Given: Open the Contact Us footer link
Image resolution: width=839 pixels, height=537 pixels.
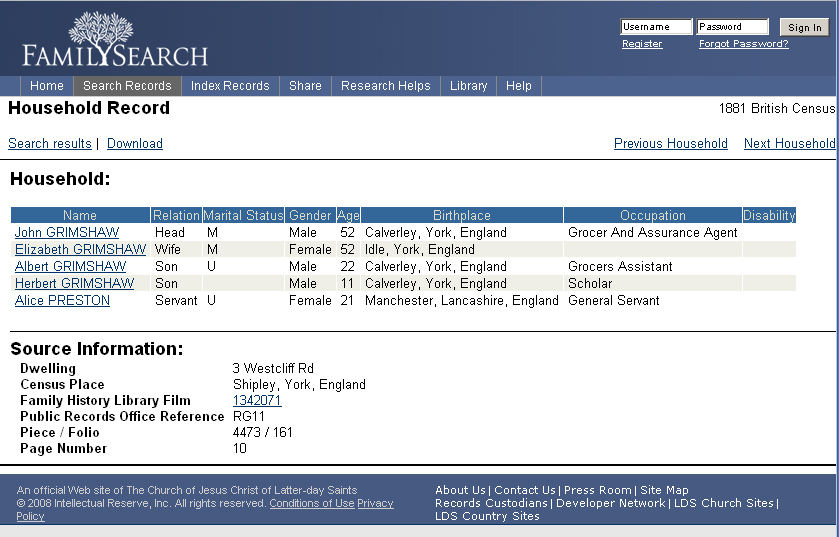Looking at the screenshot, I should 524,491.
